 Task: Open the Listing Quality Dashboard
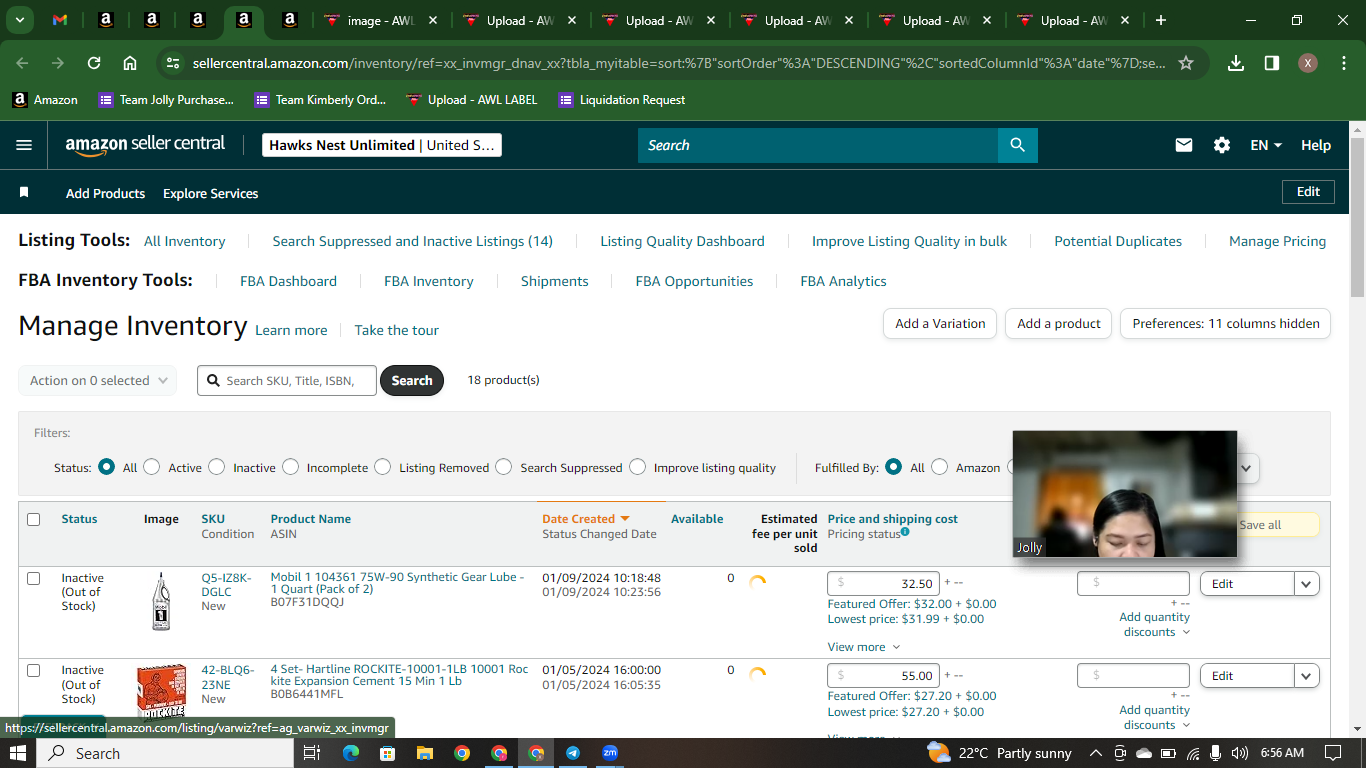click(x=682, y=241)
